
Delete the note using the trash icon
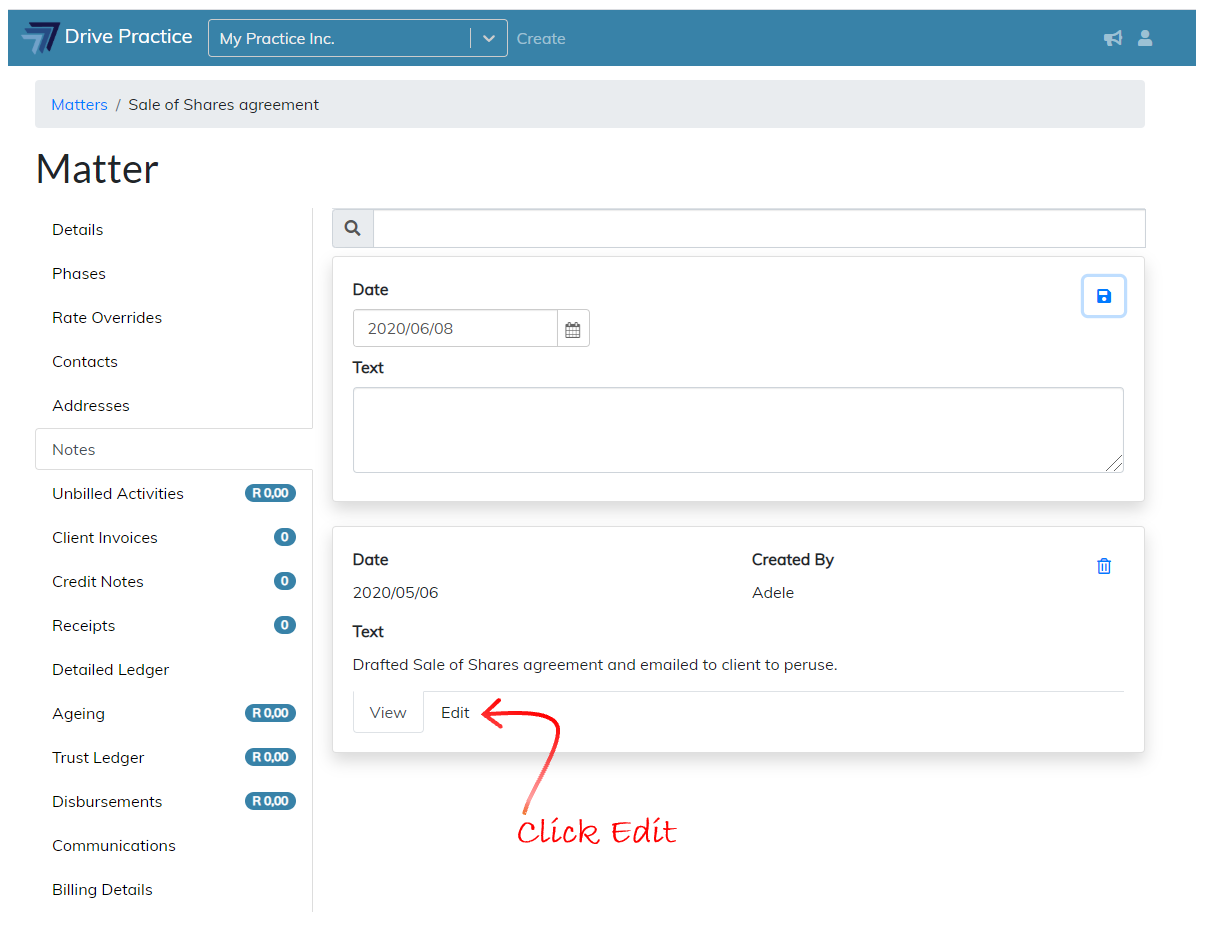pyautogui.click(x=1103, y=566)
